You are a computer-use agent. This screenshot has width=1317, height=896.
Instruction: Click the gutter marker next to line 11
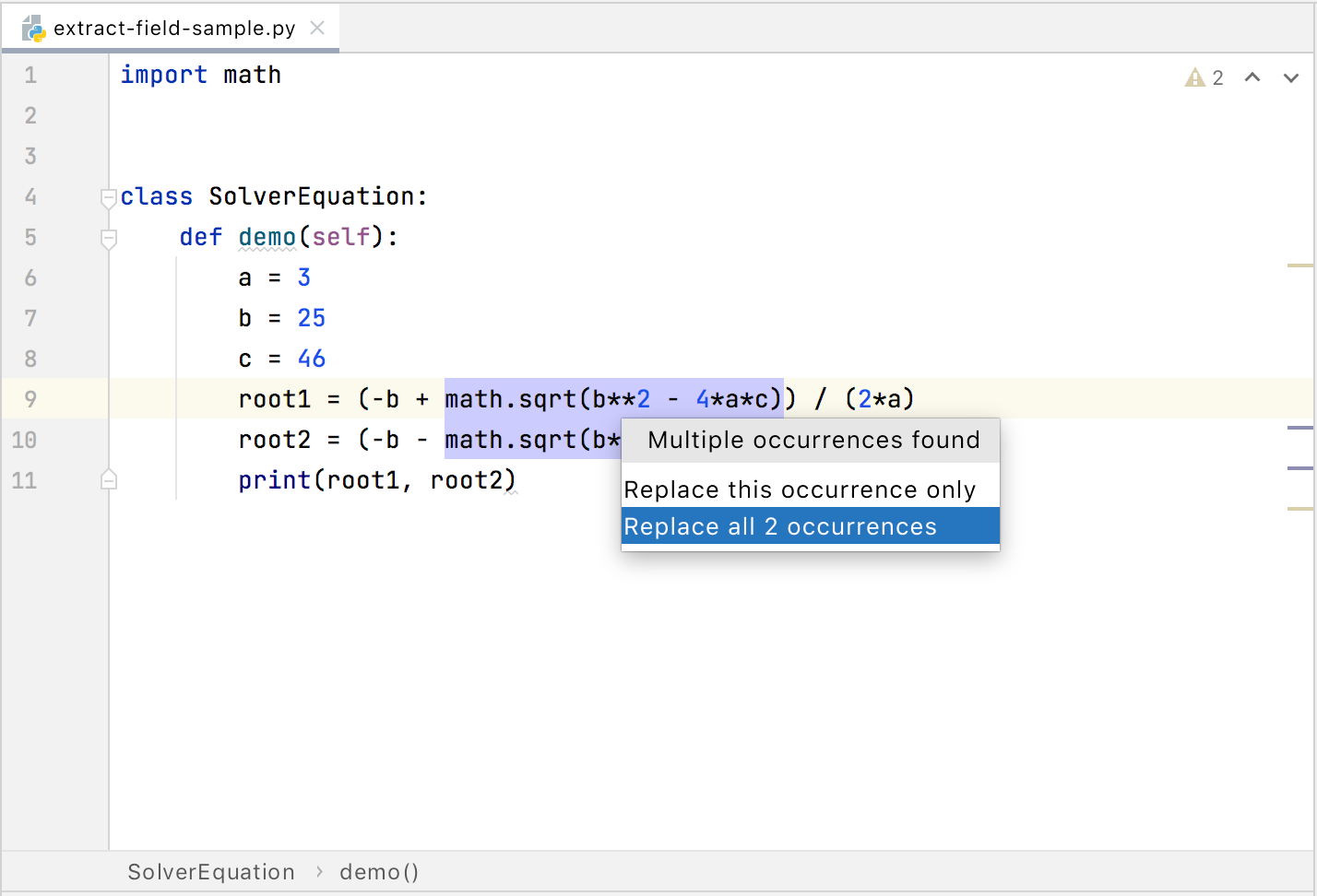(x=108, y=479)
